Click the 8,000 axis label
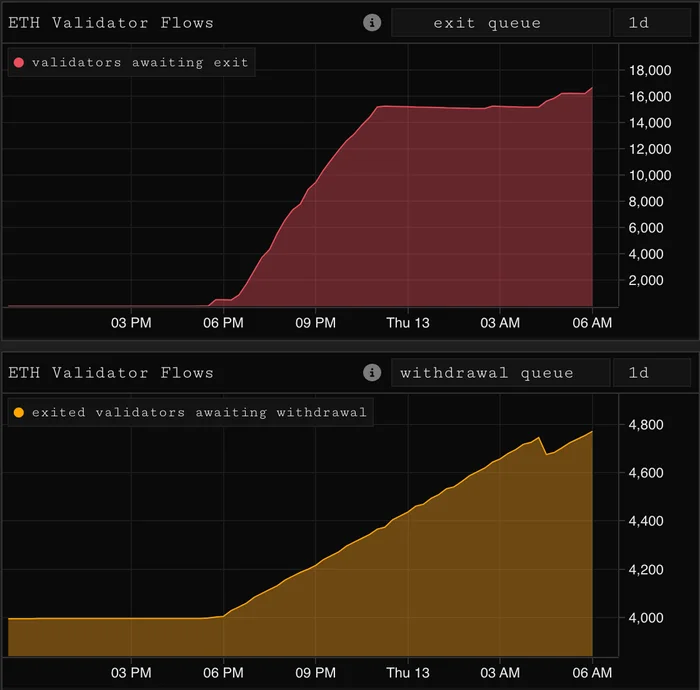Viewport: 700px width, 690px height. [x=646, y=201]
